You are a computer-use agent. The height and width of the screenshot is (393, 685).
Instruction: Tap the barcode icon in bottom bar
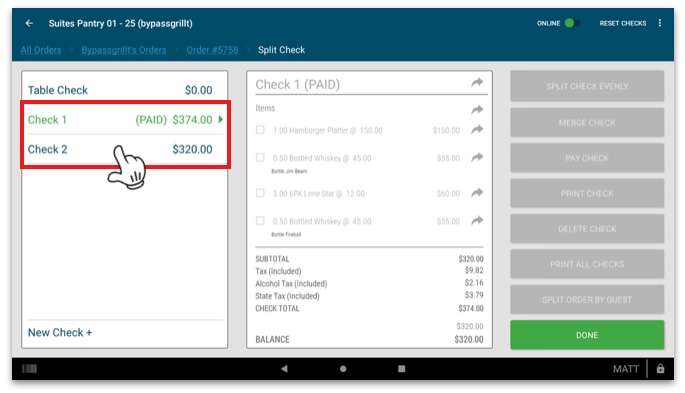(29, 369)
